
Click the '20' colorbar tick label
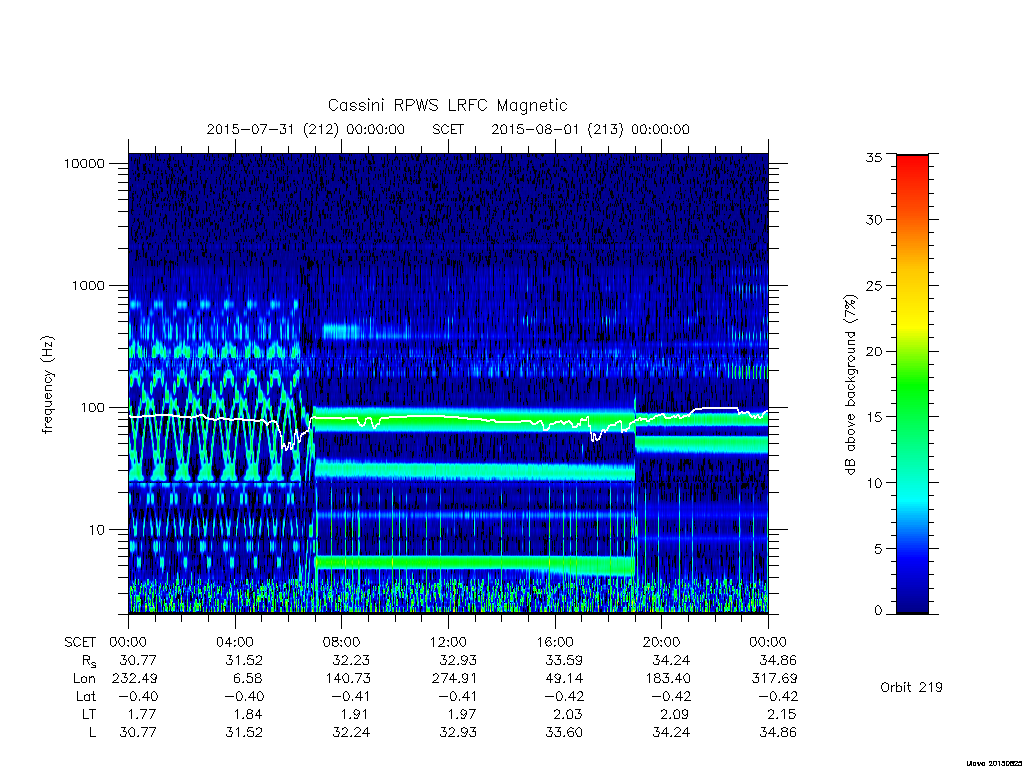click(x=873, y=351)
